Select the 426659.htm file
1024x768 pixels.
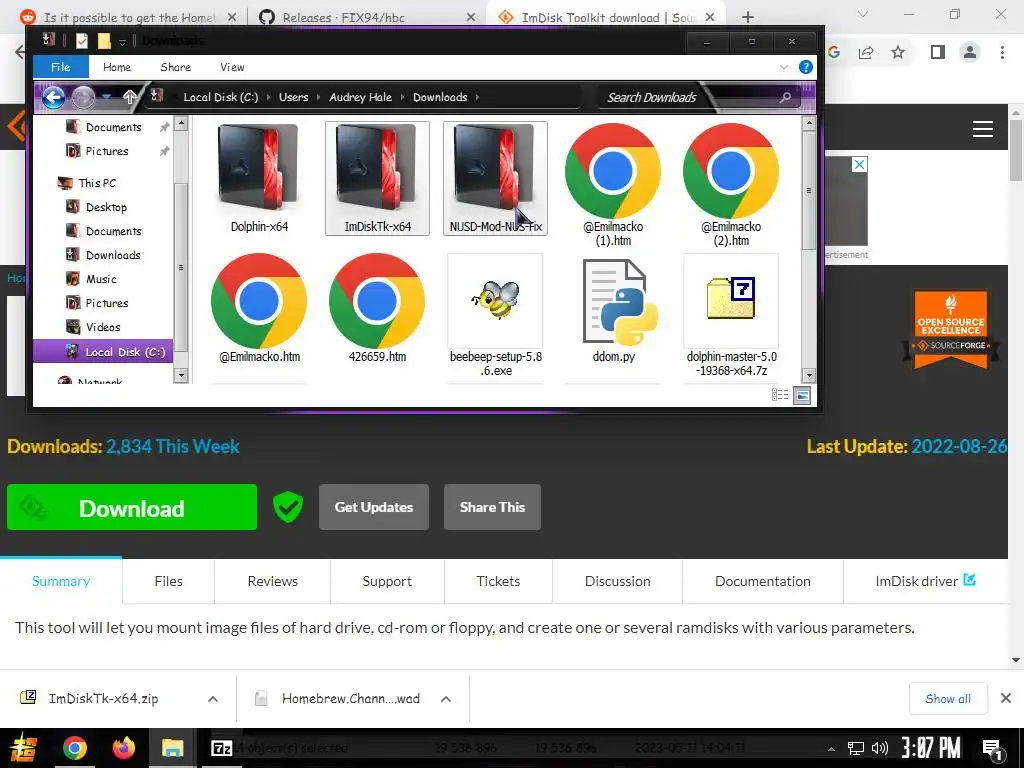377,308
